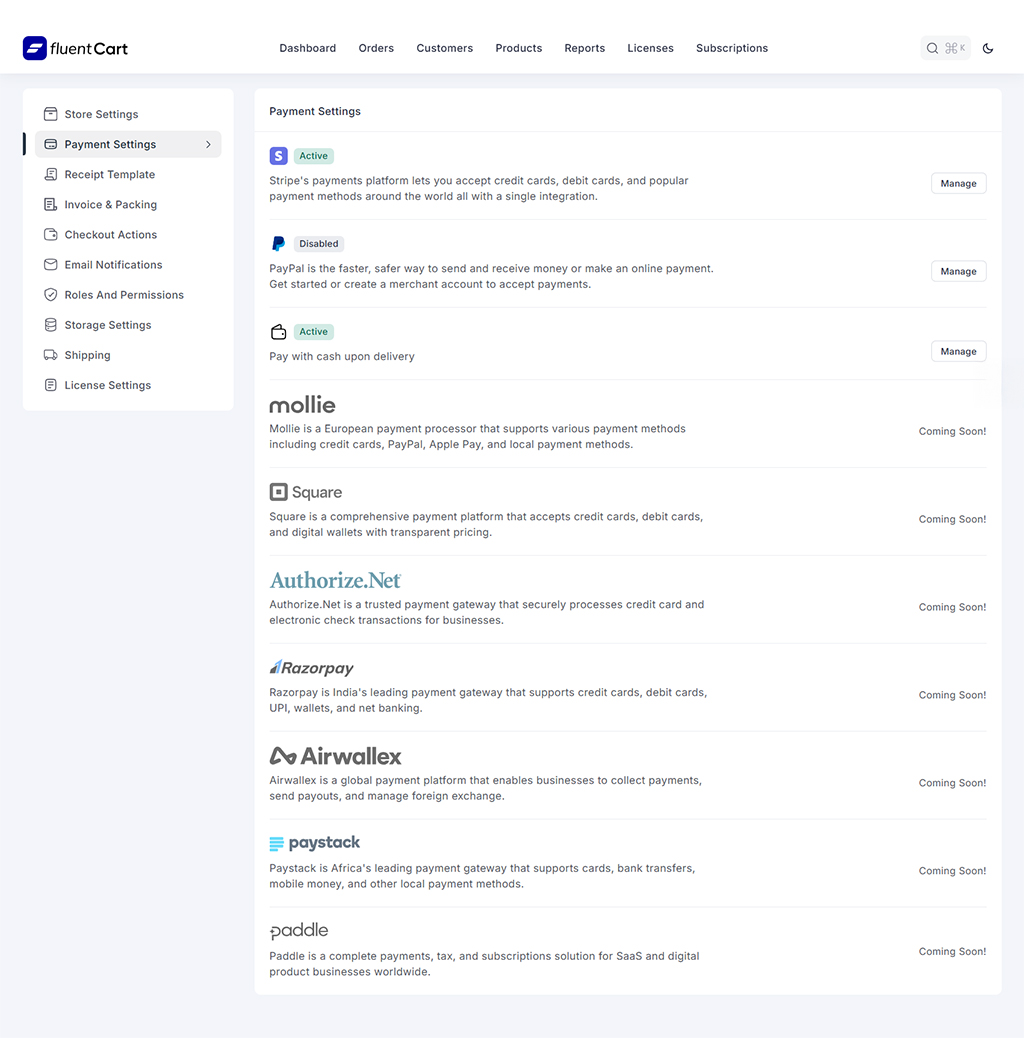Screen dimensions: 1024x1038
Task: Open the Customers menu
Action: tap(445, 48)
